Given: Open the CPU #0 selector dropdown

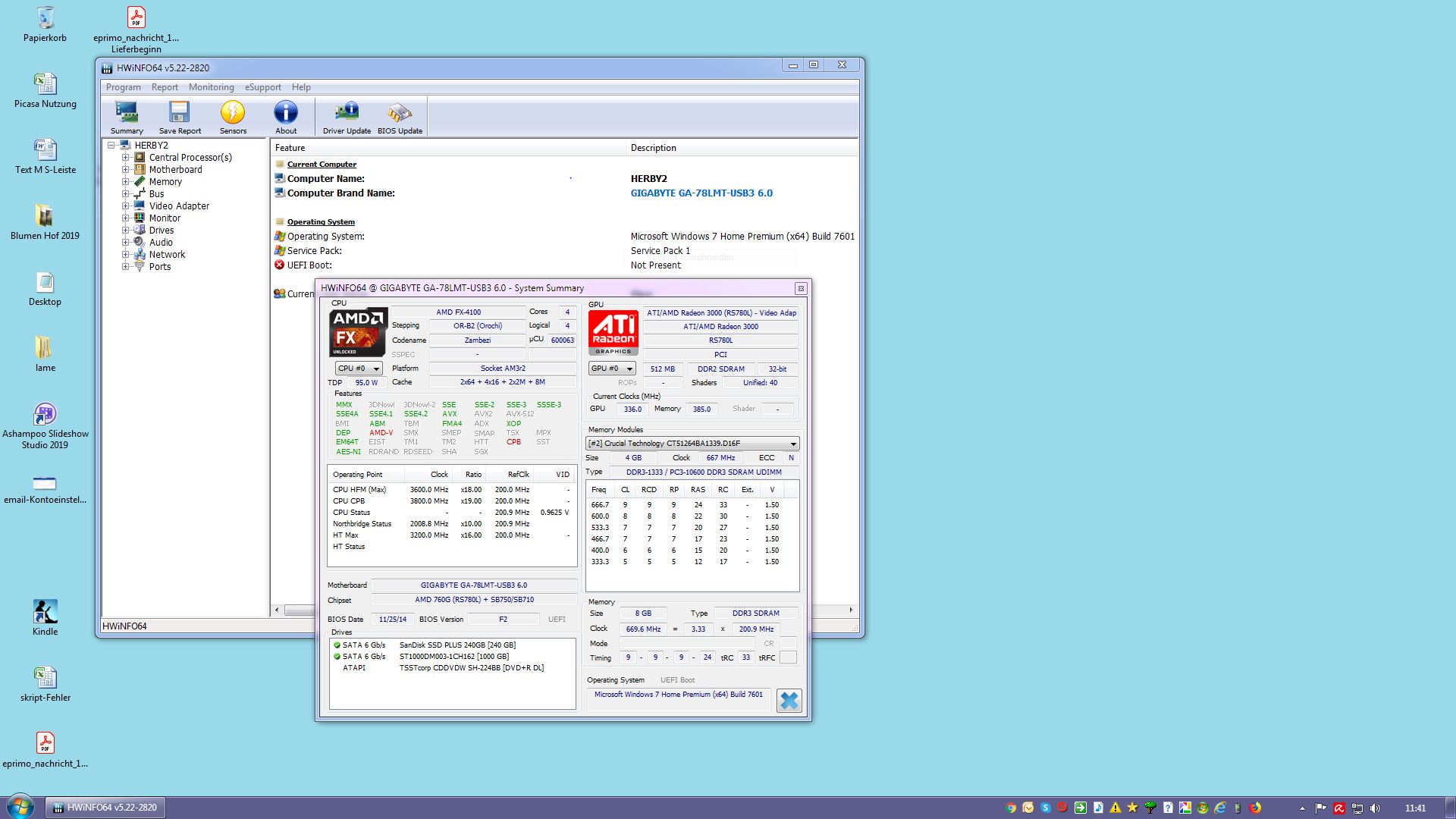Looking at the screenshot, I should [359, 369].
